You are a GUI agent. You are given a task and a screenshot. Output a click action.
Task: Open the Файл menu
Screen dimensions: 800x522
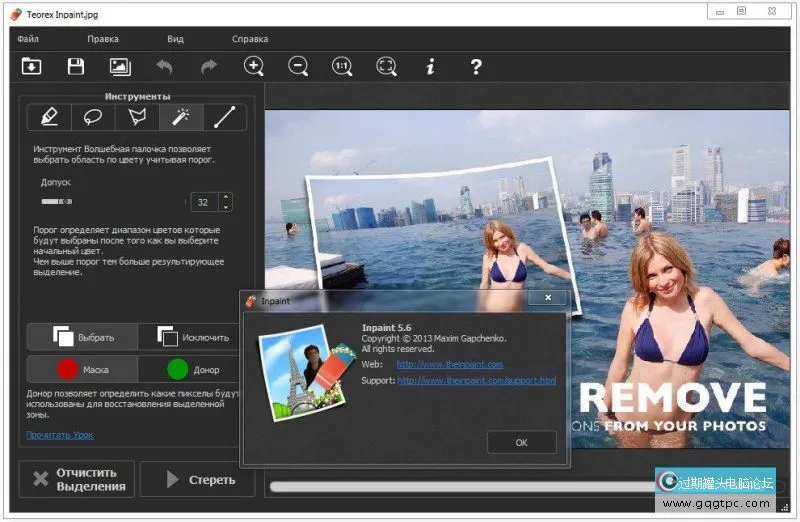click(28, 39)
